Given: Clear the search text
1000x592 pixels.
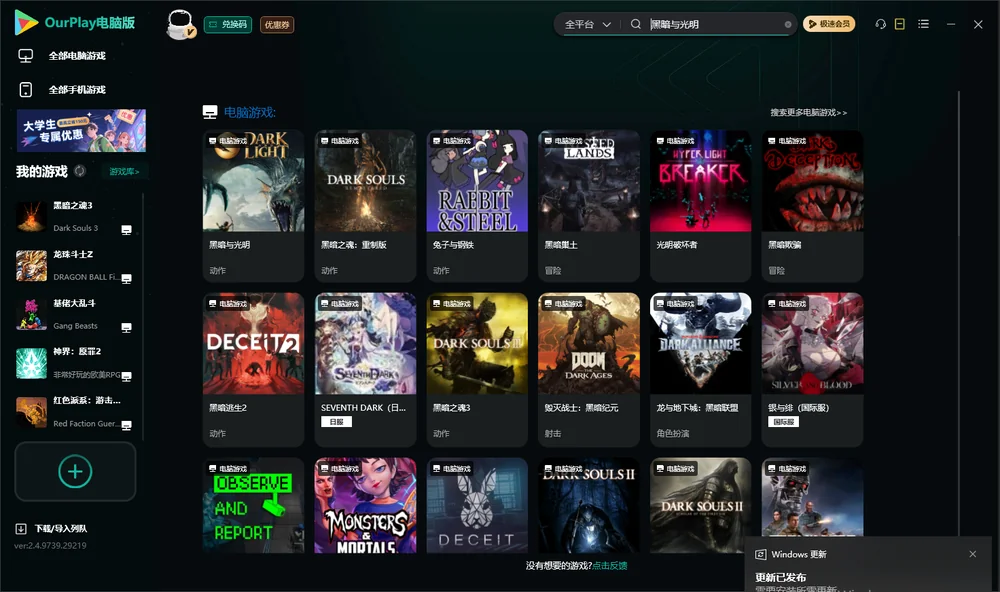Looking at the screenshot, I should [788, 24].
